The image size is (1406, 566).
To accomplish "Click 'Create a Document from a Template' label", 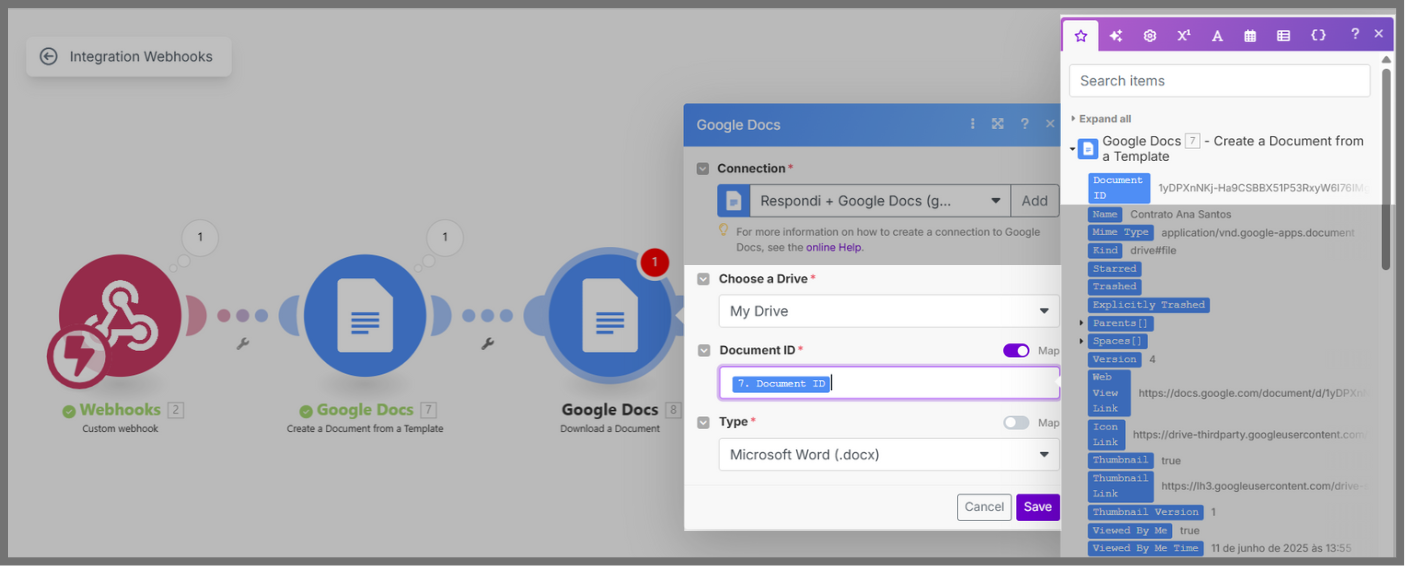I will tap(365, 429).
